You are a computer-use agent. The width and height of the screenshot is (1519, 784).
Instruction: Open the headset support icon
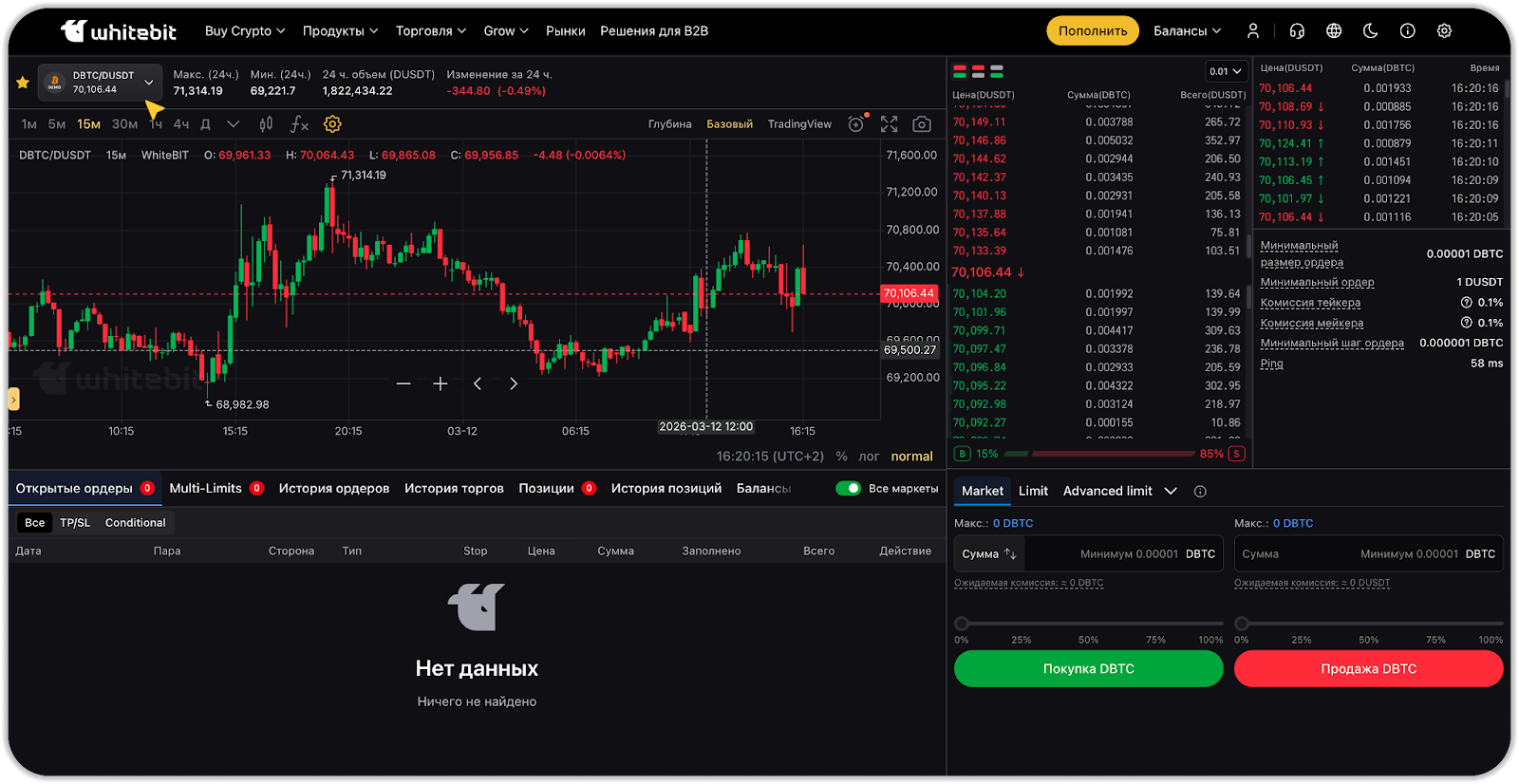[x=1297, y=31]
